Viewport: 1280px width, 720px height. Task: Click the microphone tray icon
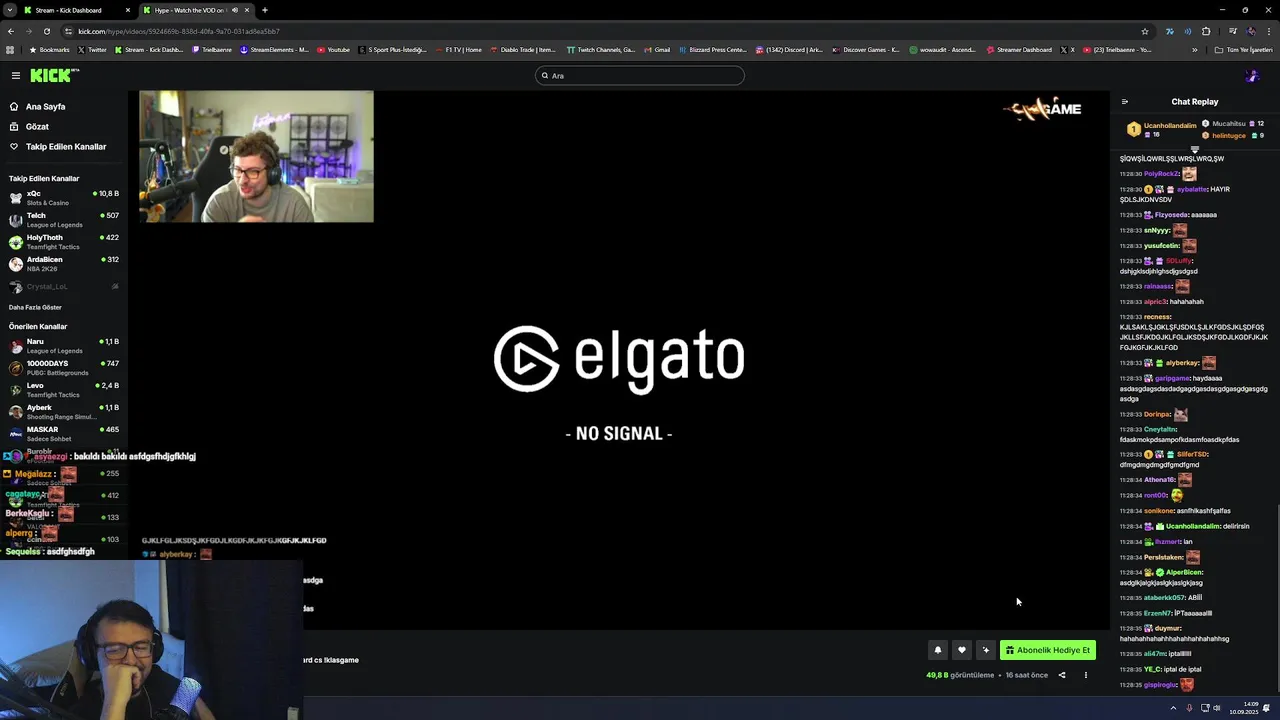(x=1189, y=708)
